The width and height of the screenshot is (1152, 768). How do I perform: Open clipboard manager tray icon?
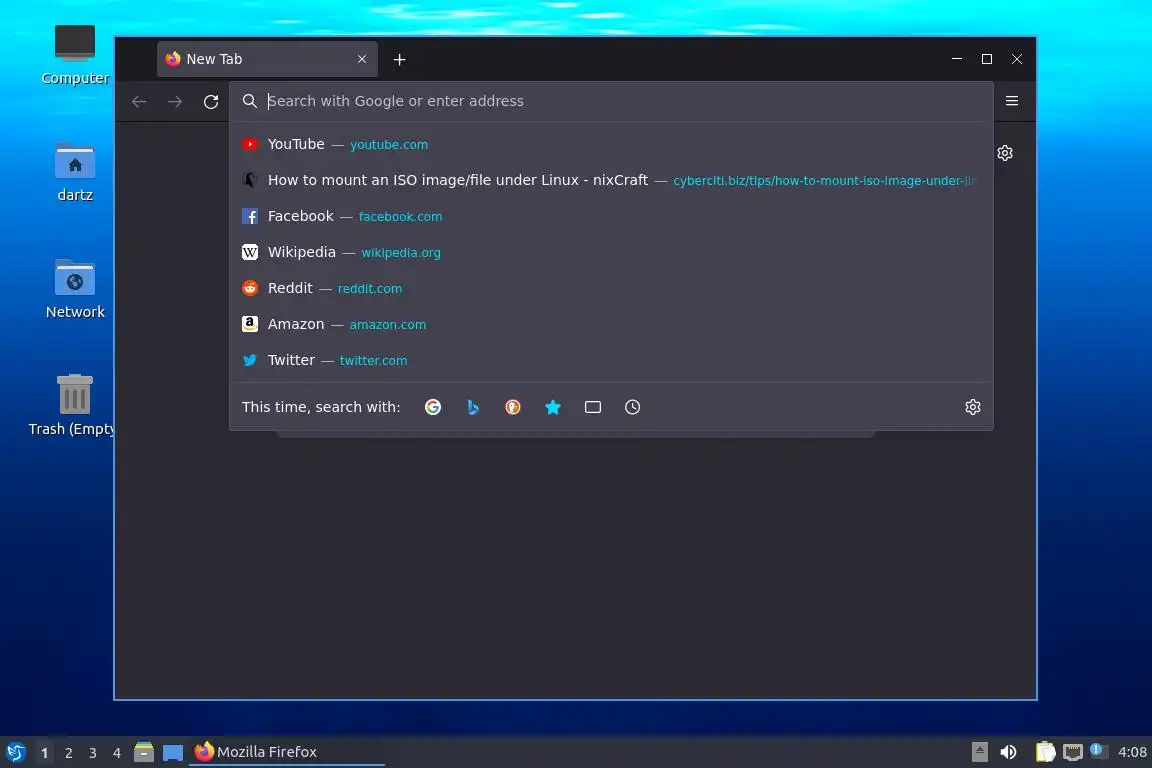pos(1045,752)
